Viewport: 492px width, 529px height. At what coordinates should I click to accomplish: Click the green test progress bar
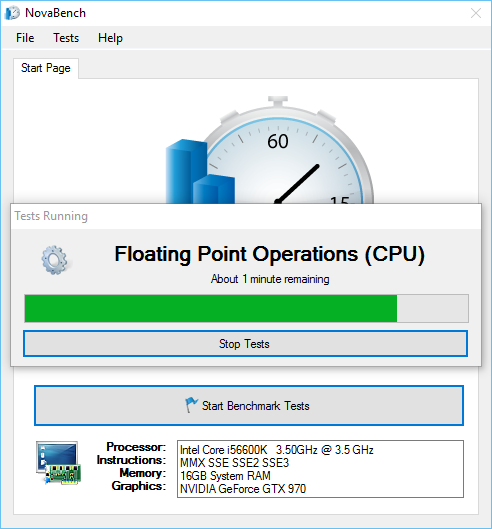[246, 308]
